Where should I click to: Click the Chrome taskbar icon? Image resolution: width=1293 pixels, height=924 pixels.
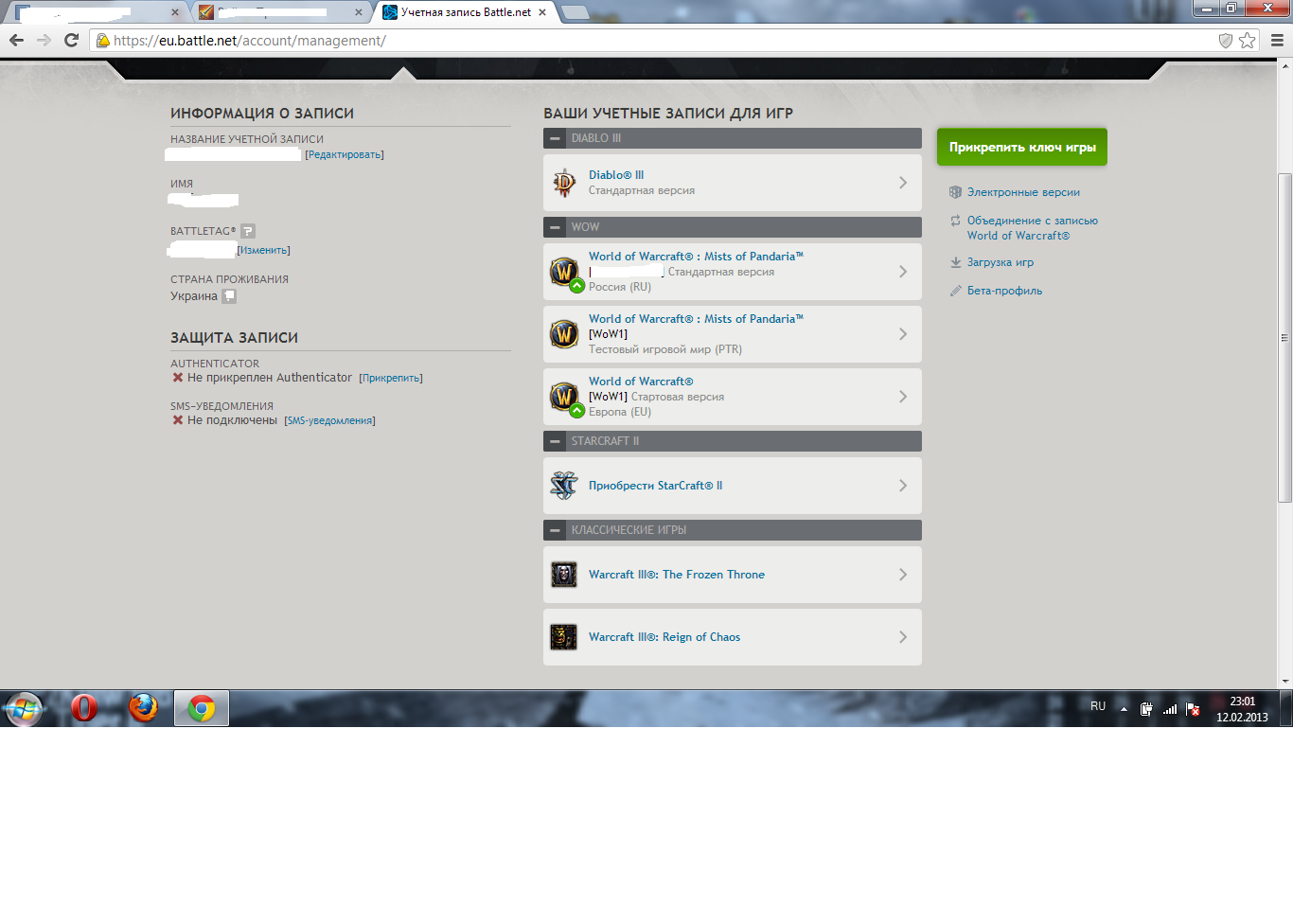(x=202, y=708)
